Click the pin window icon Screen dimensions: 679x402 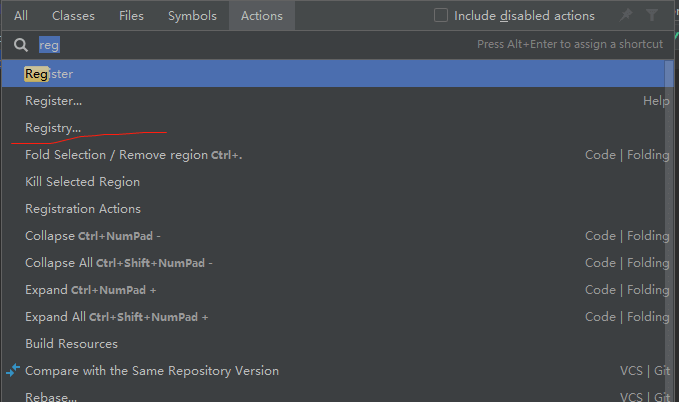(626, 15)
